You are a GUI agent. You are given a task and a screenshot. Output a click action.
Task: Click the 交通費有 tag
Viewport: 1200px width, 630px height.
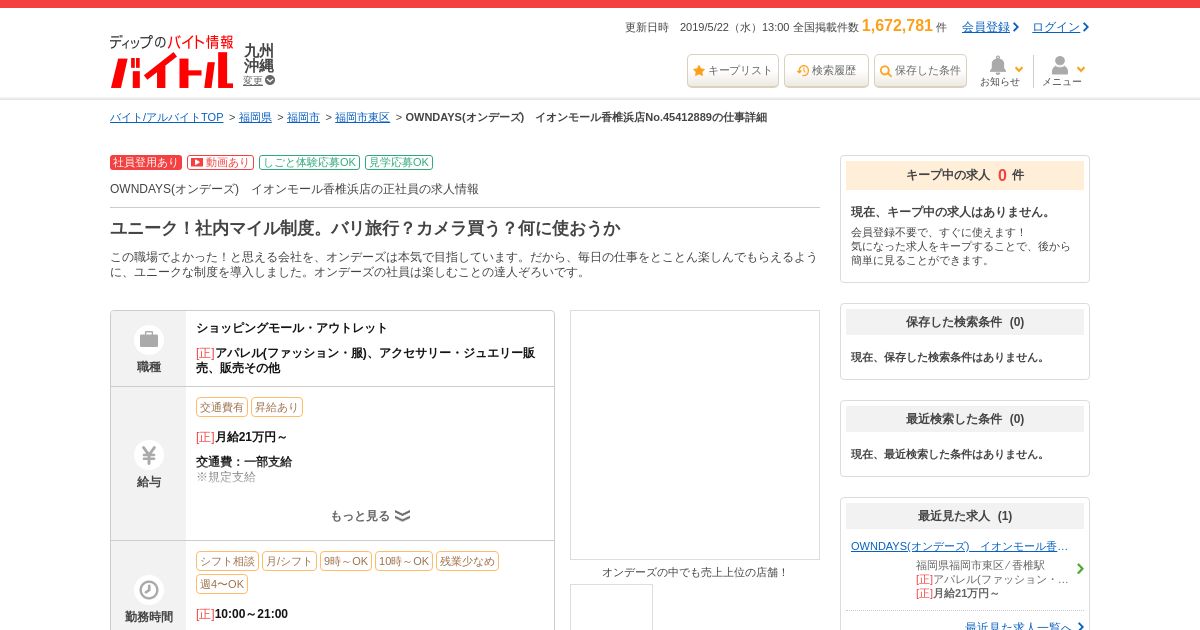(222, 407)
